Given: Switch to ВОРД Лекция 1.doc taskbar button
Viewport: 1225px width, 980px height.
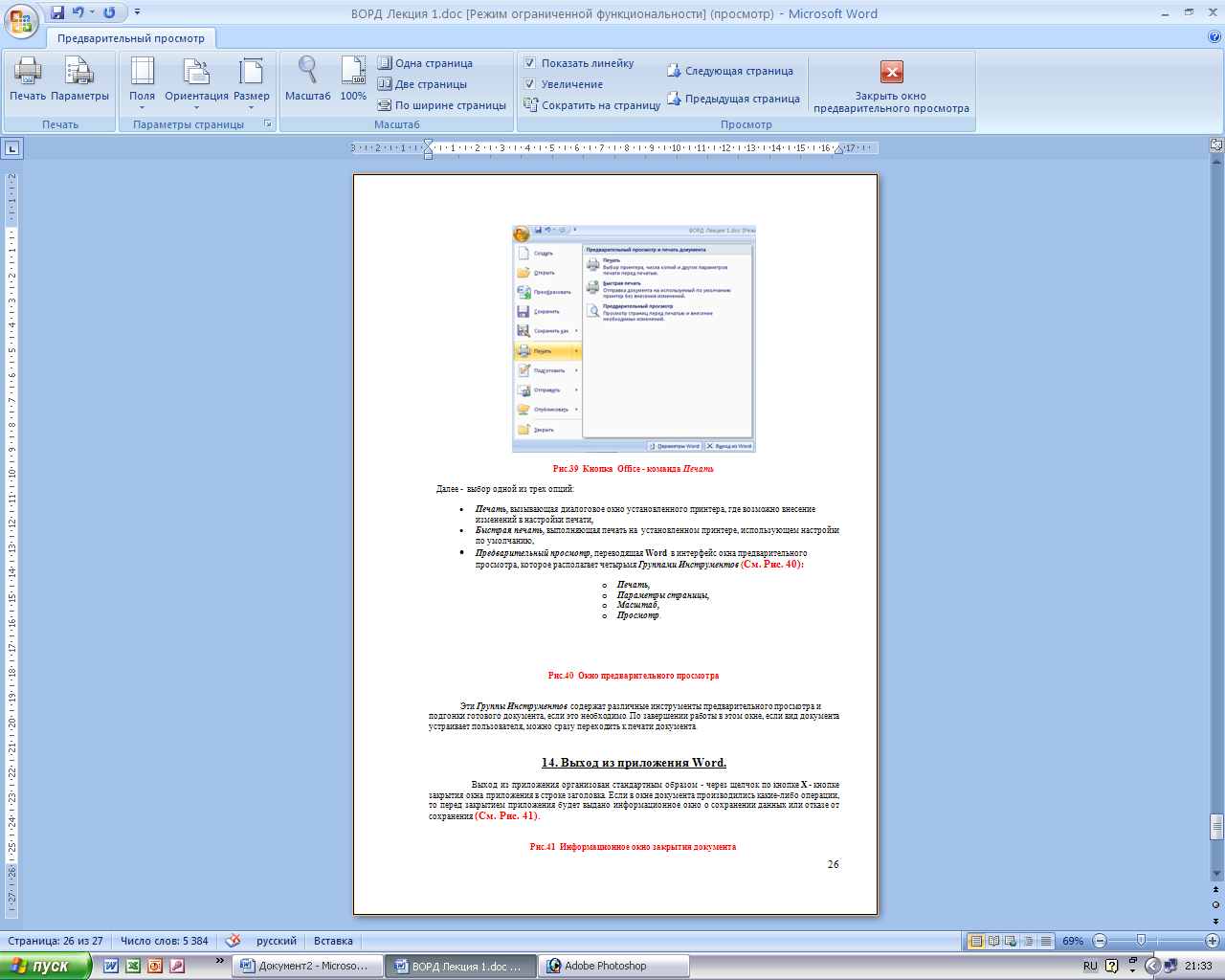Looking at the screenshot, I should point(460,966).
